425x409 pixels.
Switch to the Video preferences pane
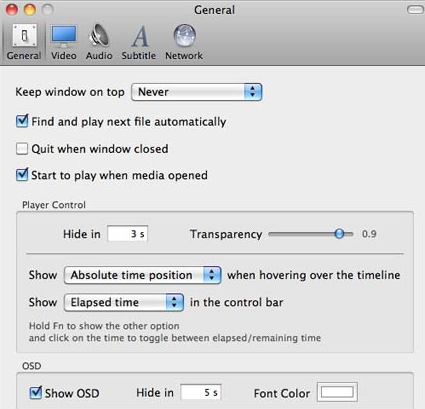point(63,42)
